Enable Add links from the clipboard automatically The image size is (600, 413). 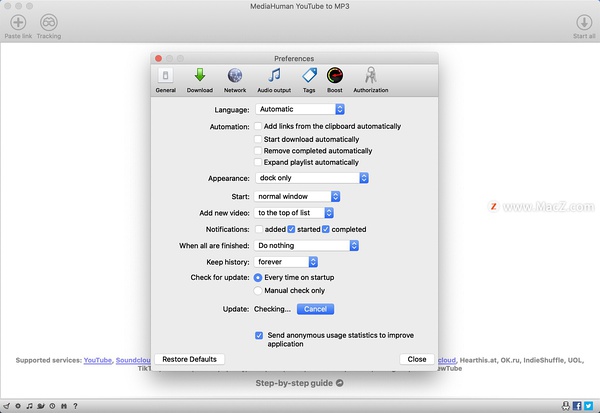point(258,126)
